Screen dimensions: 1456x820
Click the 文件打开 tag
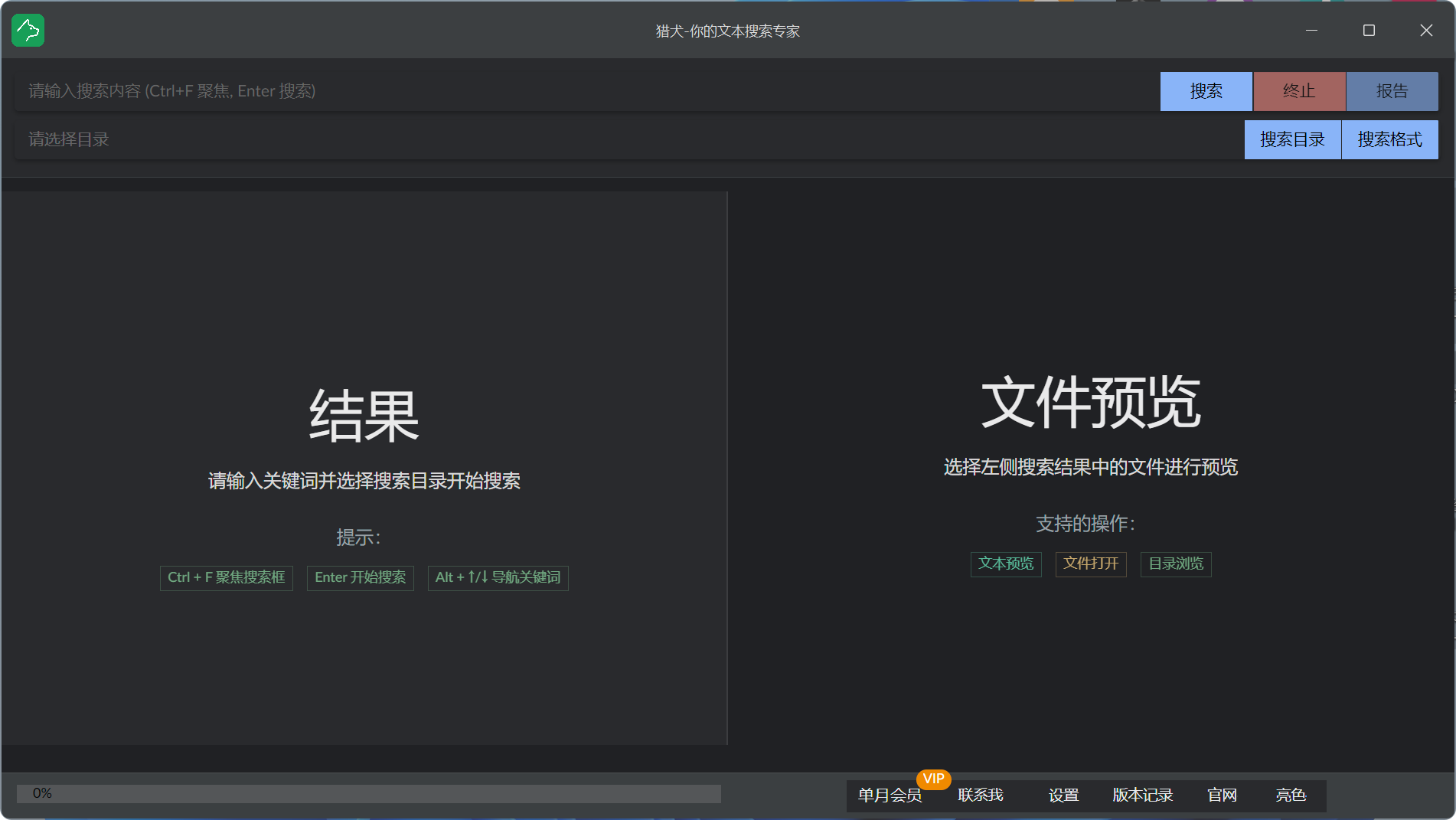point(1091,564)
